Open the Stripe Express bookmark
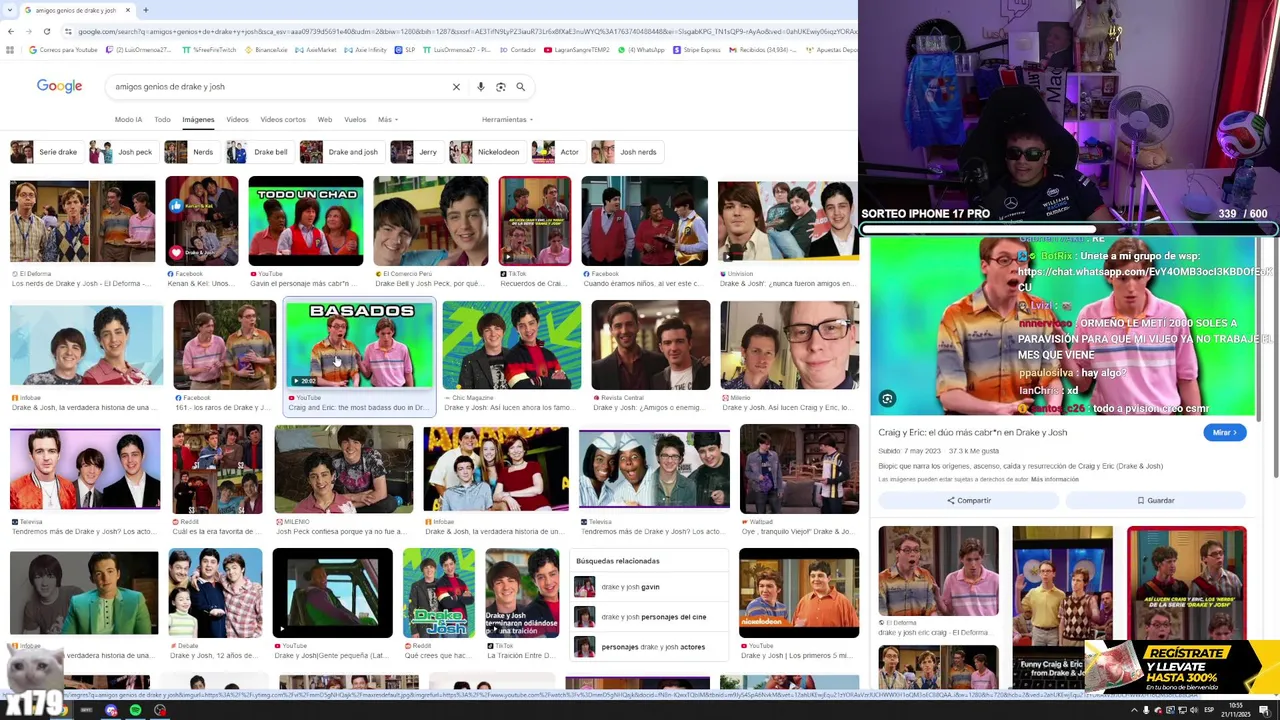 pyautogui.click(x=697, y=50)
